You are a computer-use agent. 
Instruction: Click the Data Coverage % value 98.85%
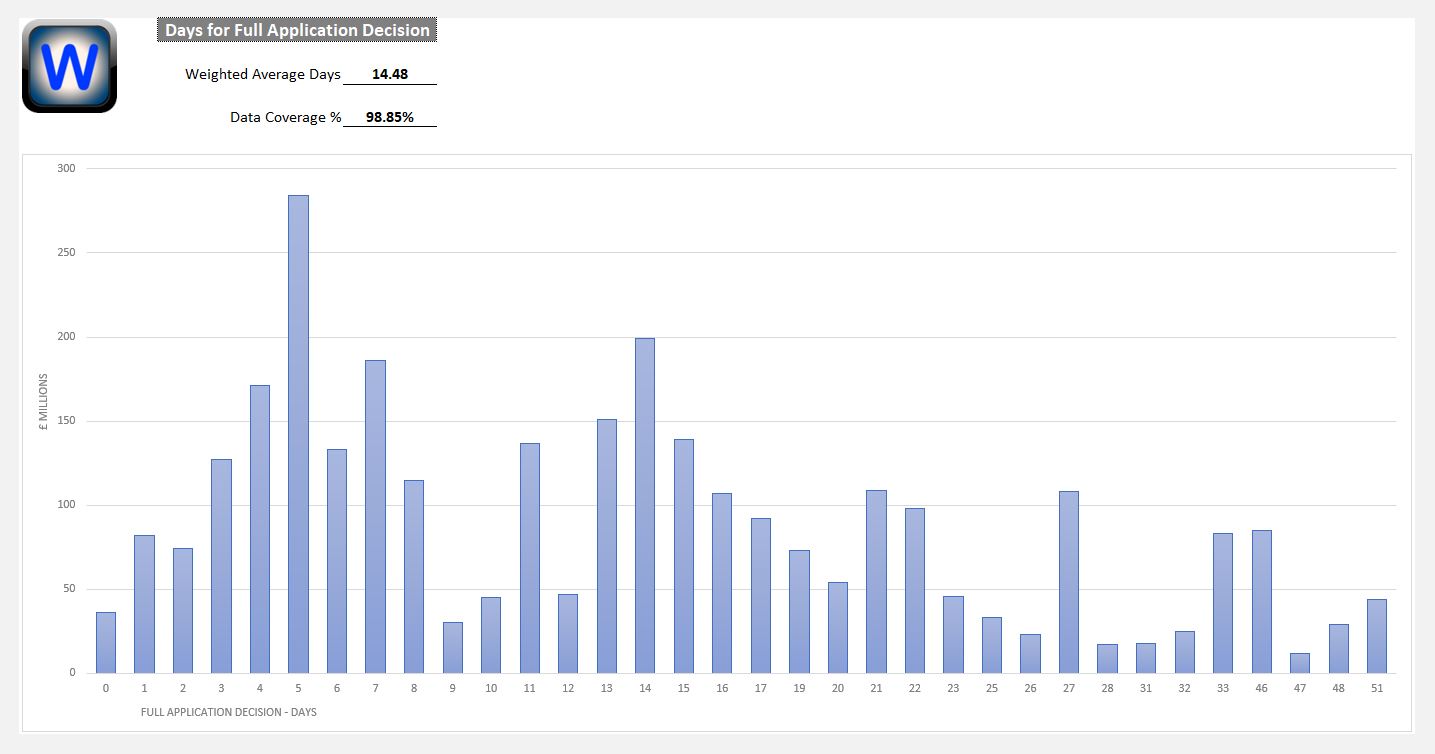tap(389, 117)
